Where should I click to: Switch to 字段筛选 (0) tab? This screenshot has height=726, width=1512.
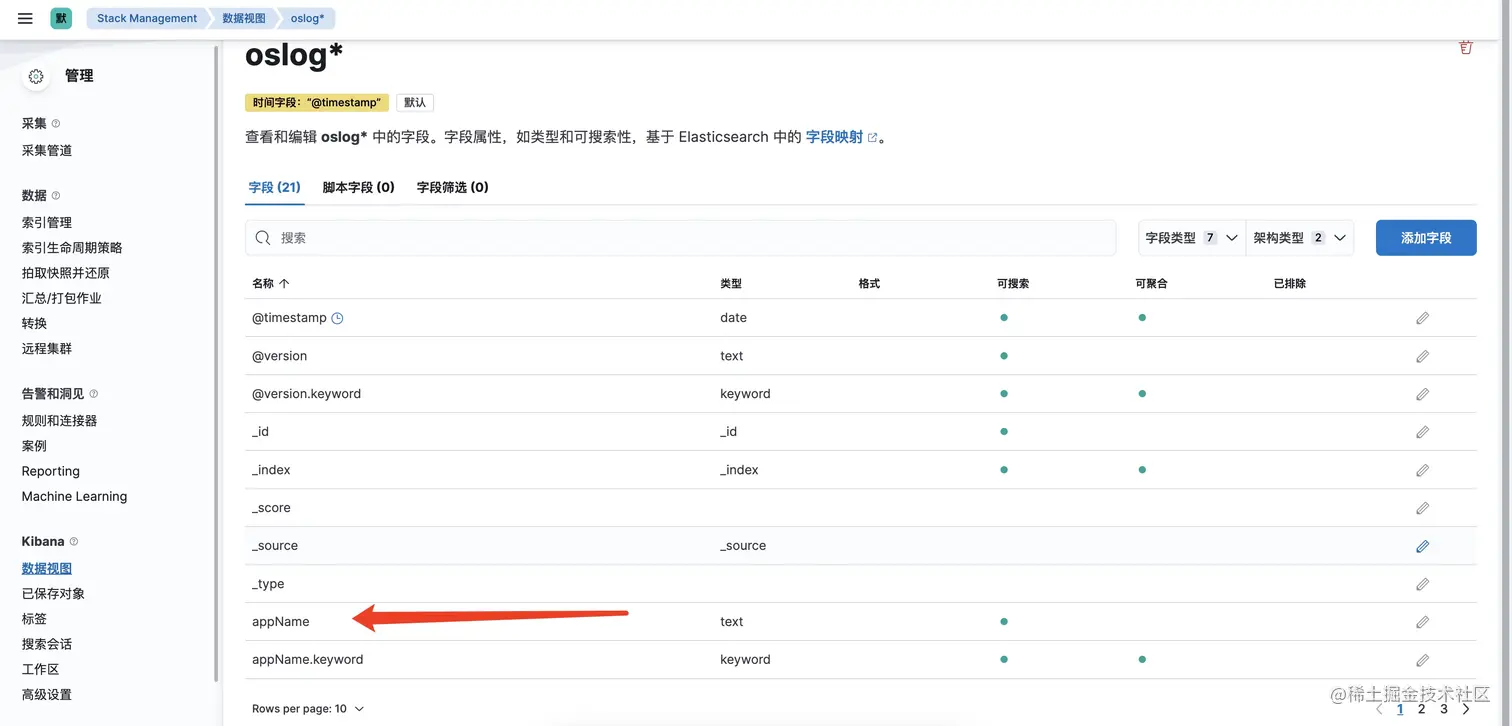pyautogui.click(x=452, y=187)
